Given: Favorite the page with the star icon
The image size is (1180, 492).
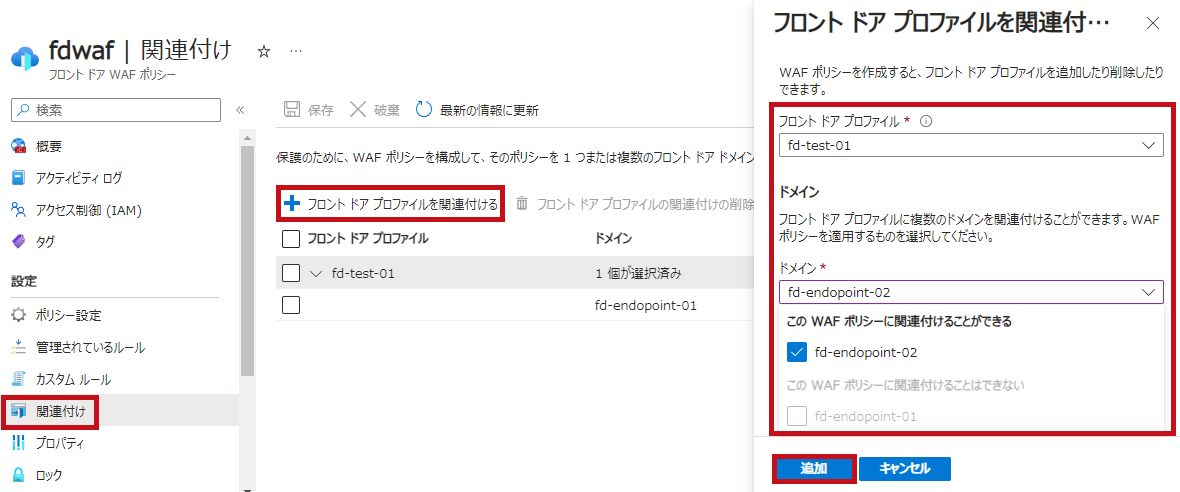Looking at the screenshot, I should [263, 51].
